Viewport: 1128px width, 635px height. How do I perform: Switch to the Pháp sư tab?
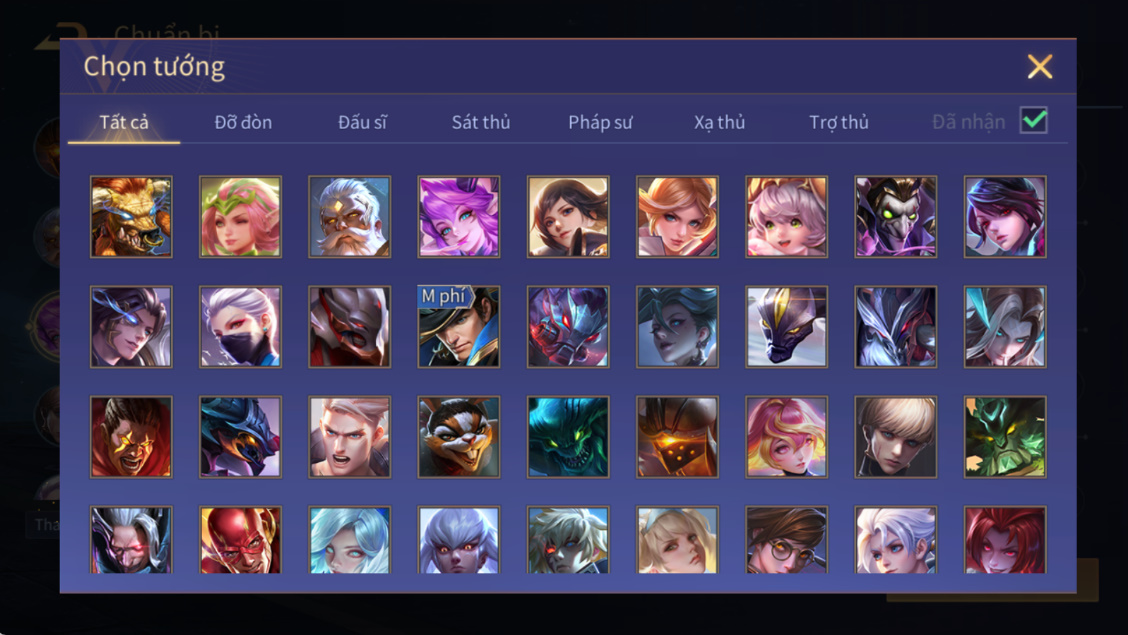click(601, 122)
